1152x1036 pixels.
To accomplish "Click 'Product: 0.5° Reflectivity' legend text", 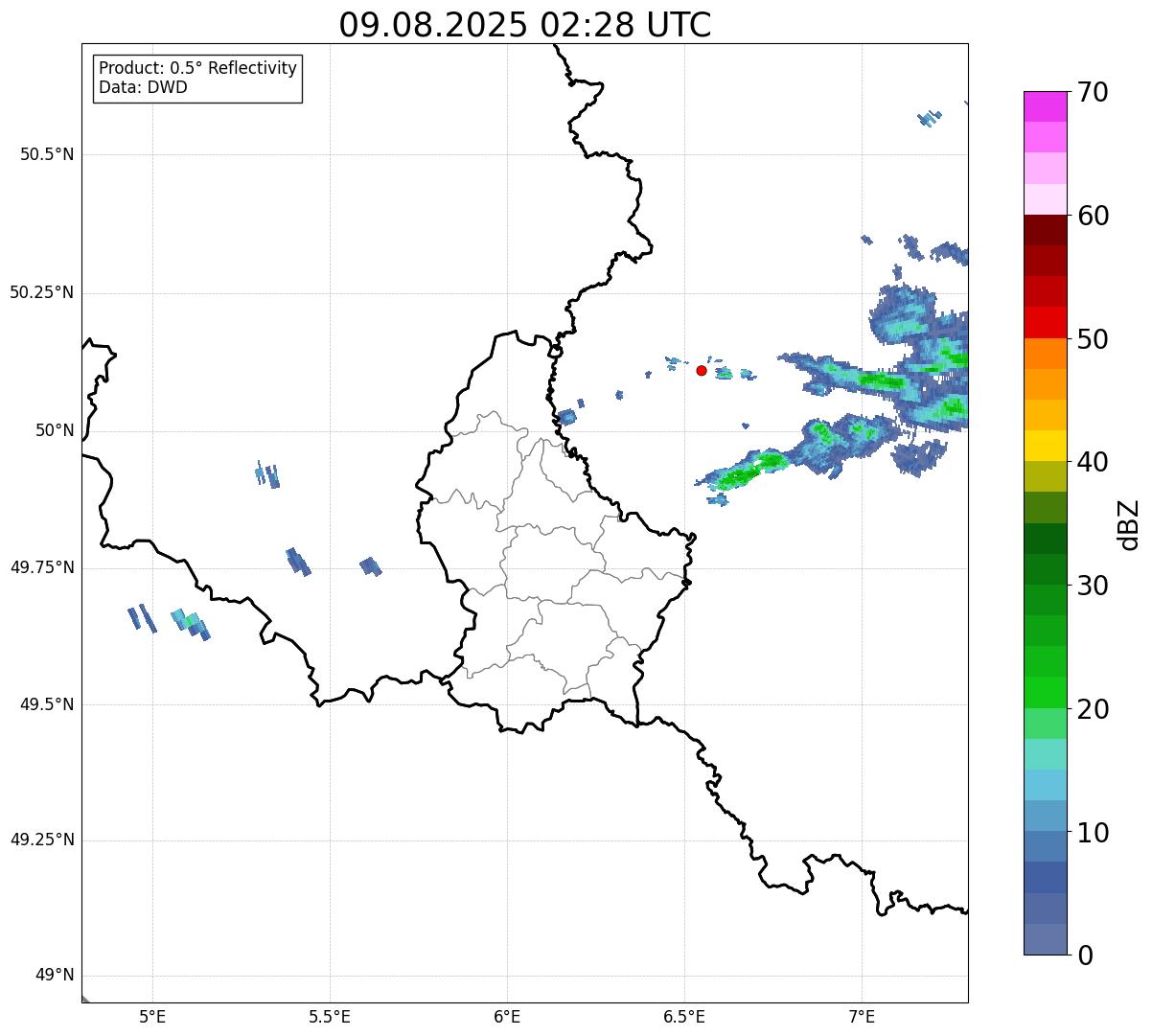I will [x=198, y=68].
